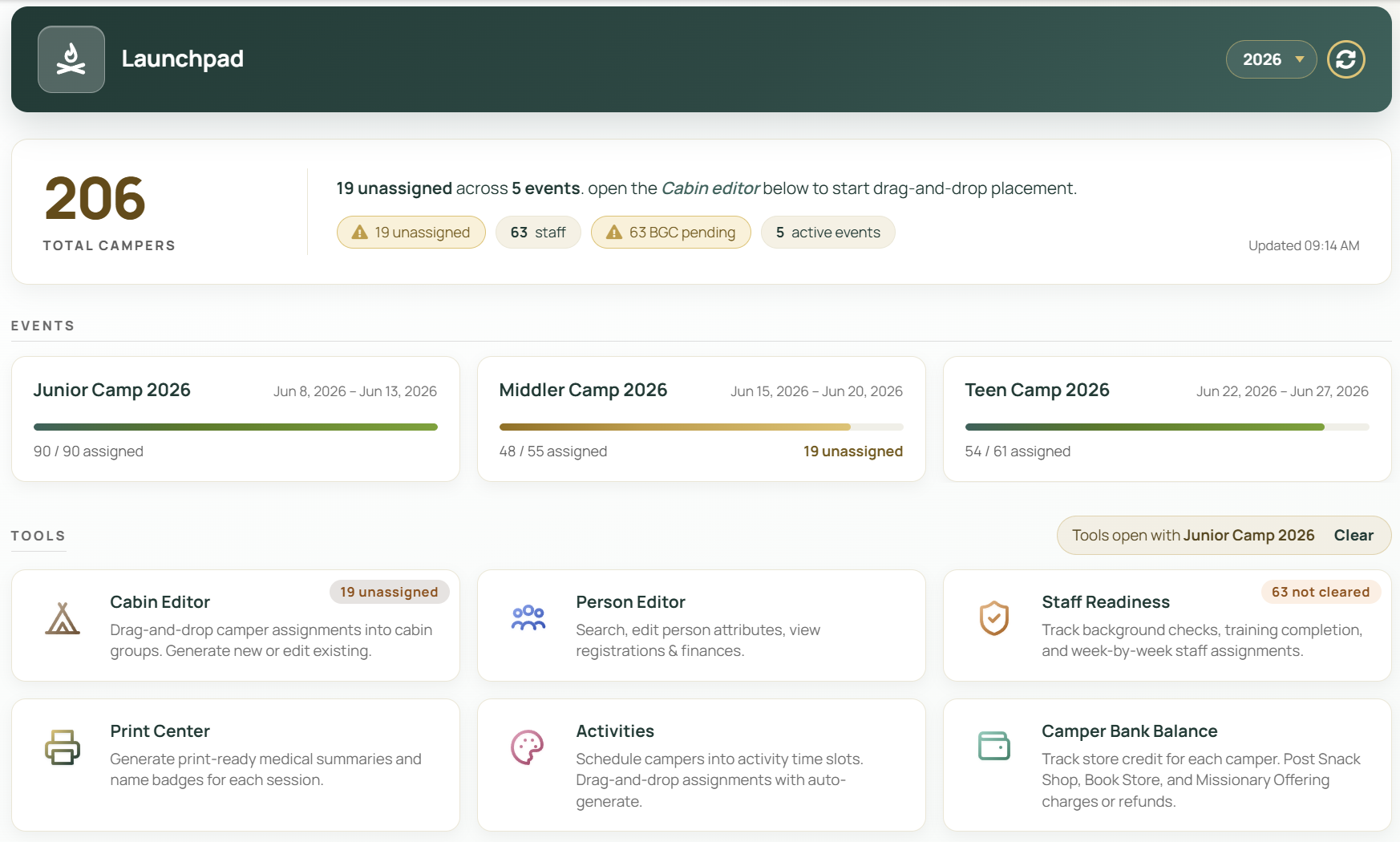The height and width of the screenshot is (842, 1400).
Task: Open the Staff Readiness tool title
Action: (x=1106, y=602)
